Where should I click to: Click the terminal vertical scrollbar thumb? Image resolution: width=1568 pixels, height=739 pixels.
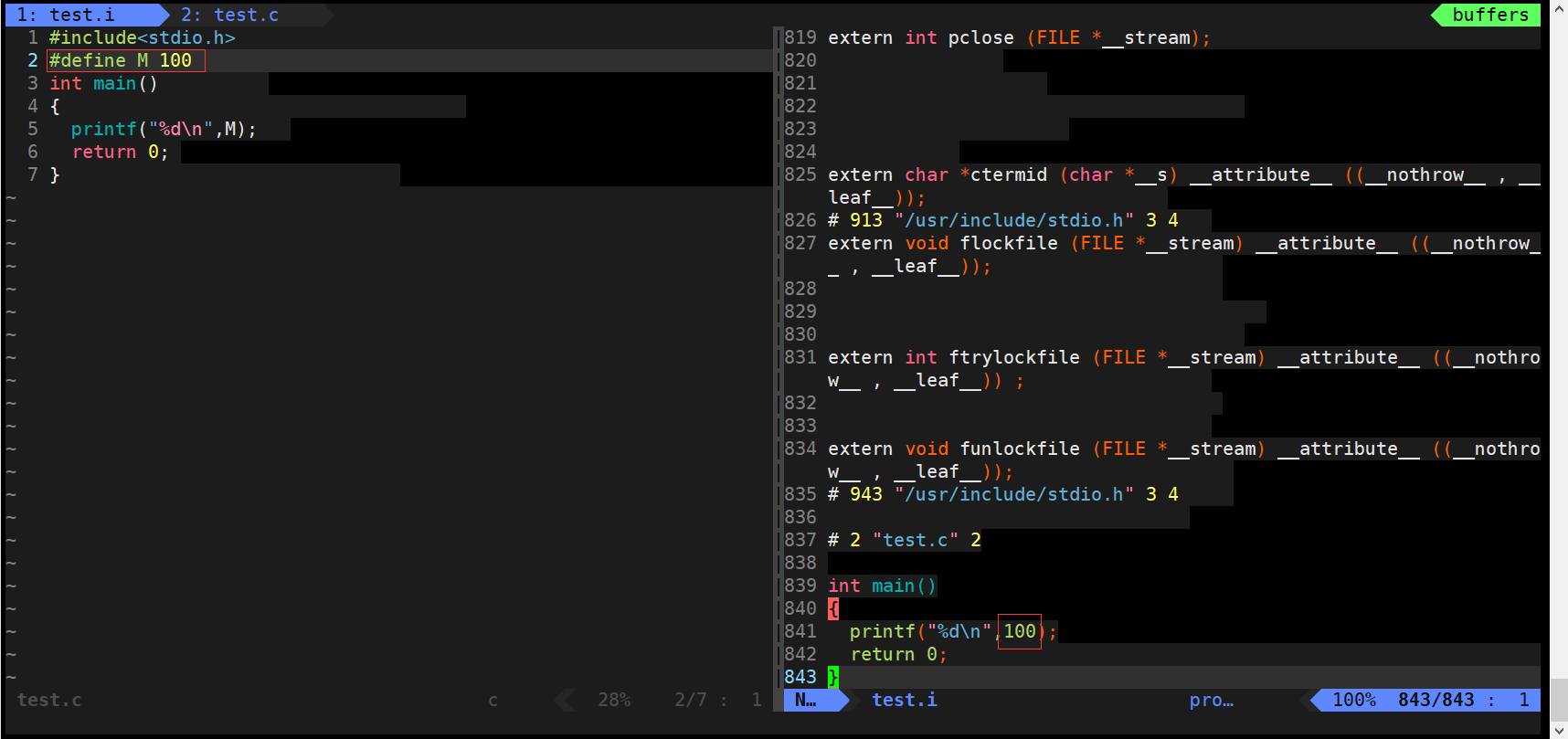(1559, 700)
